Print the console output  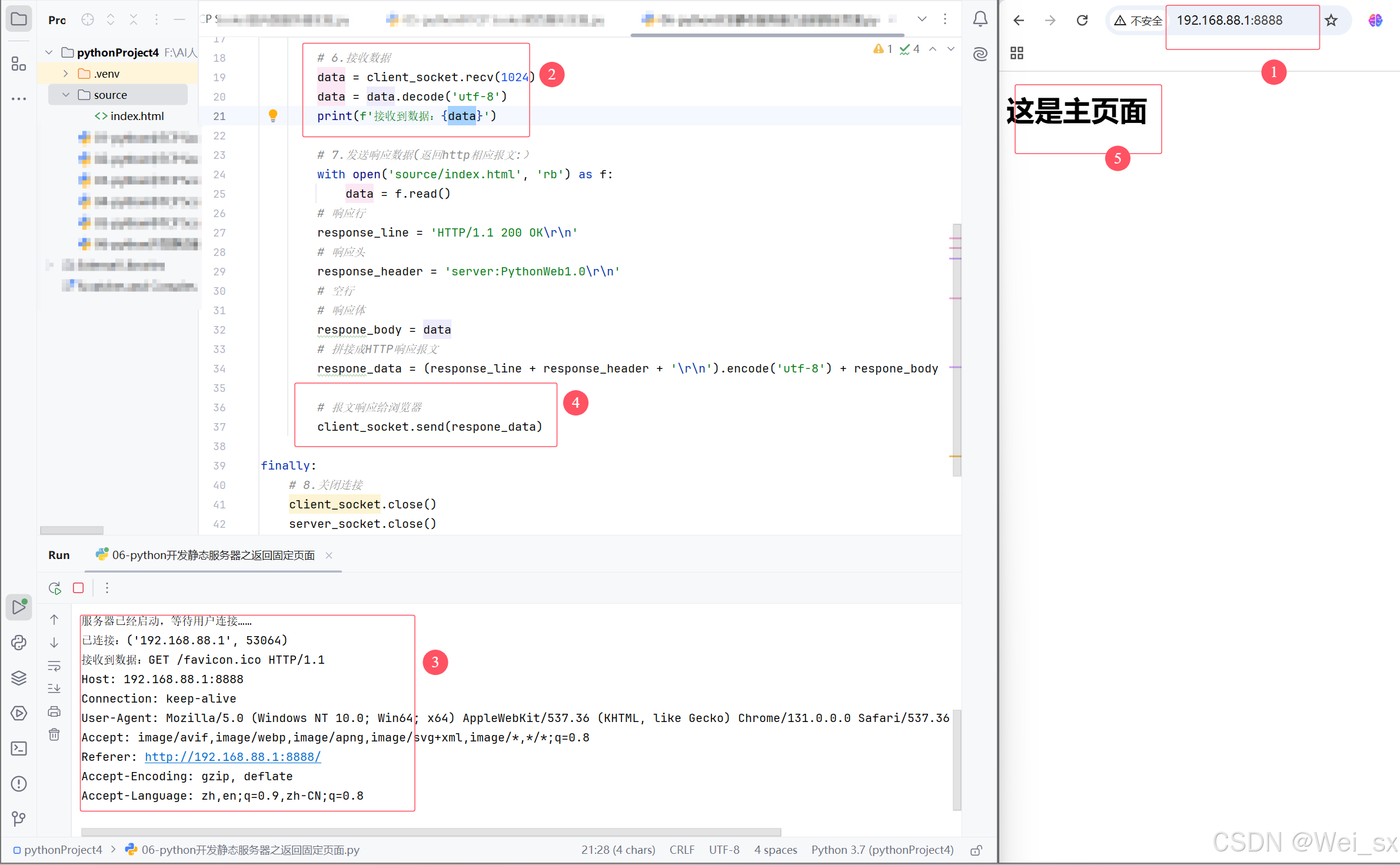[54, 711]
